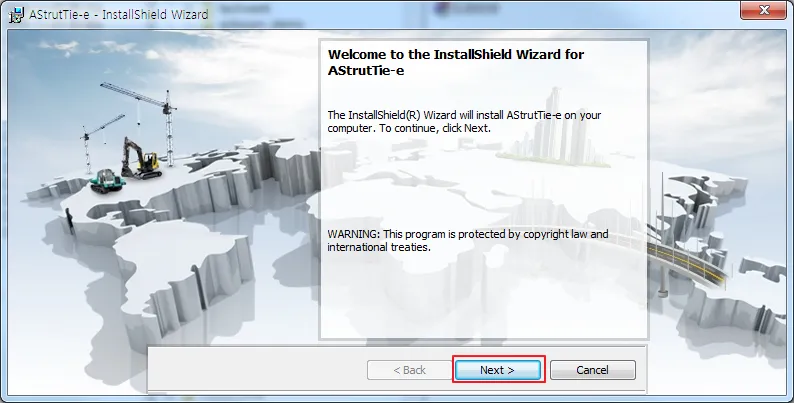Click the 'AStrutTie-e - InstallShield Wizard' window title

[118, 14]
